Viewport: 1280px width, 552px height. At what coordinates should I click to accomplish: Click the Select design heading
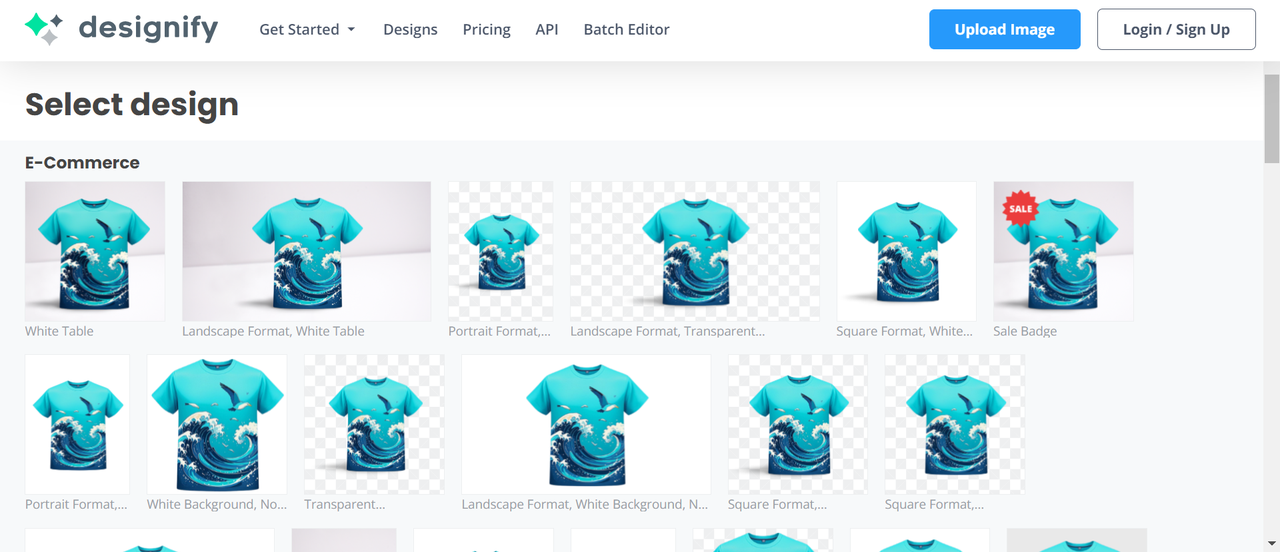click(x=132, y=104)
